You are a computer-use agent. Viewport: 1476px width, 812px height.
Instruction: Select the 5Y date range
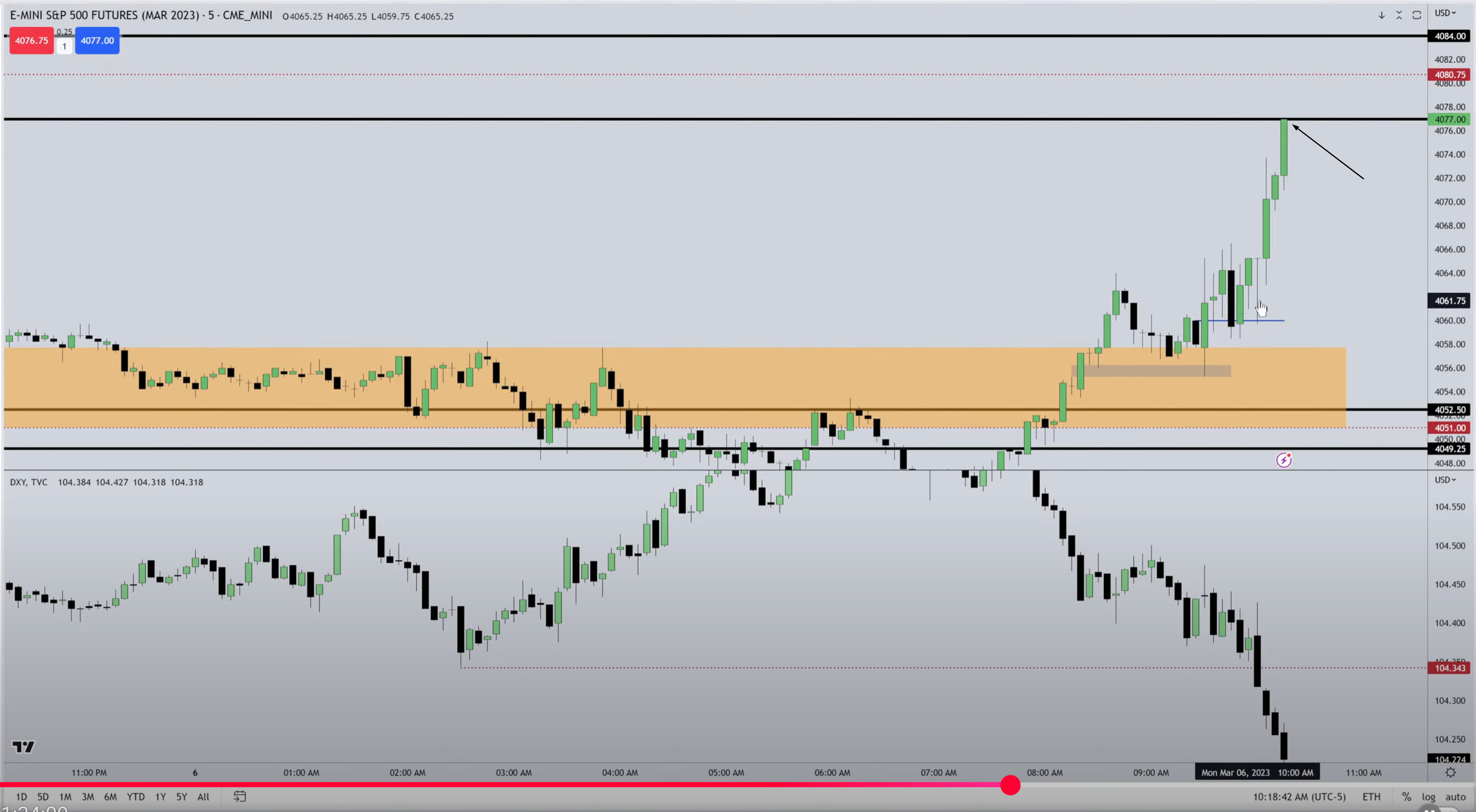(x=182, y=797)
